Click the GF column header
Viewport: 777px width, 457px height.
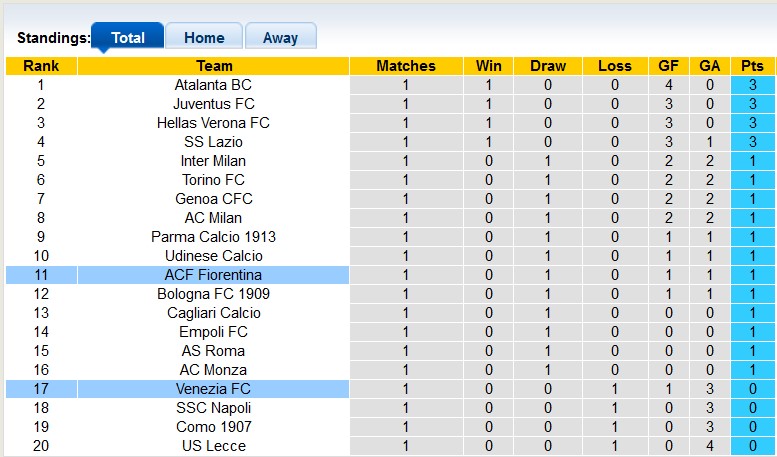pos(668,66)
